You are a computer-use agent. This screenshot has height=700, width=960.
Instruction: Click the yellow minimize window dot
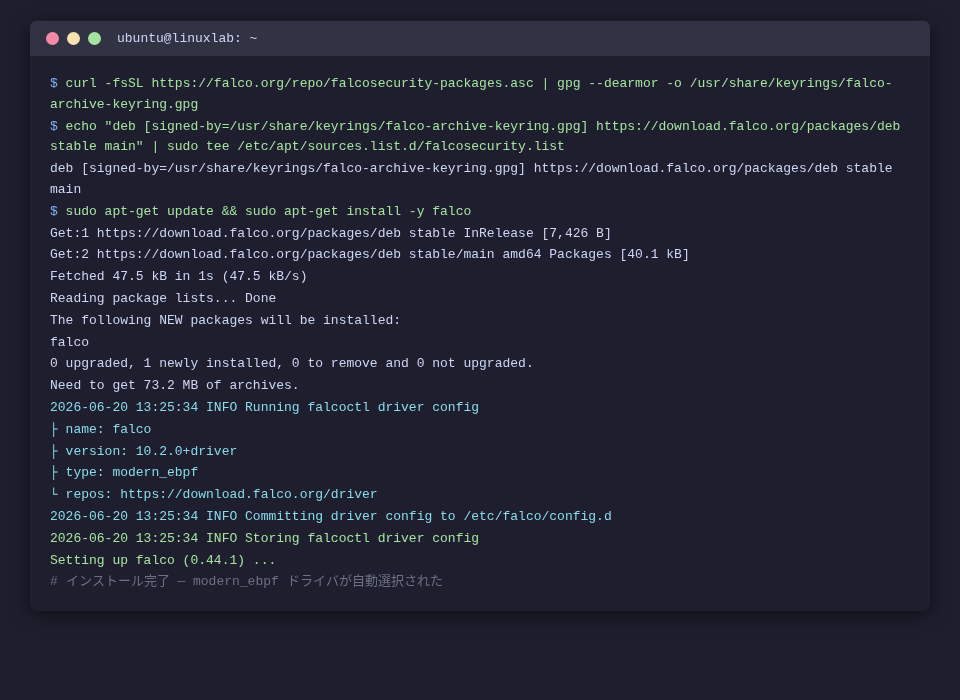73,39
